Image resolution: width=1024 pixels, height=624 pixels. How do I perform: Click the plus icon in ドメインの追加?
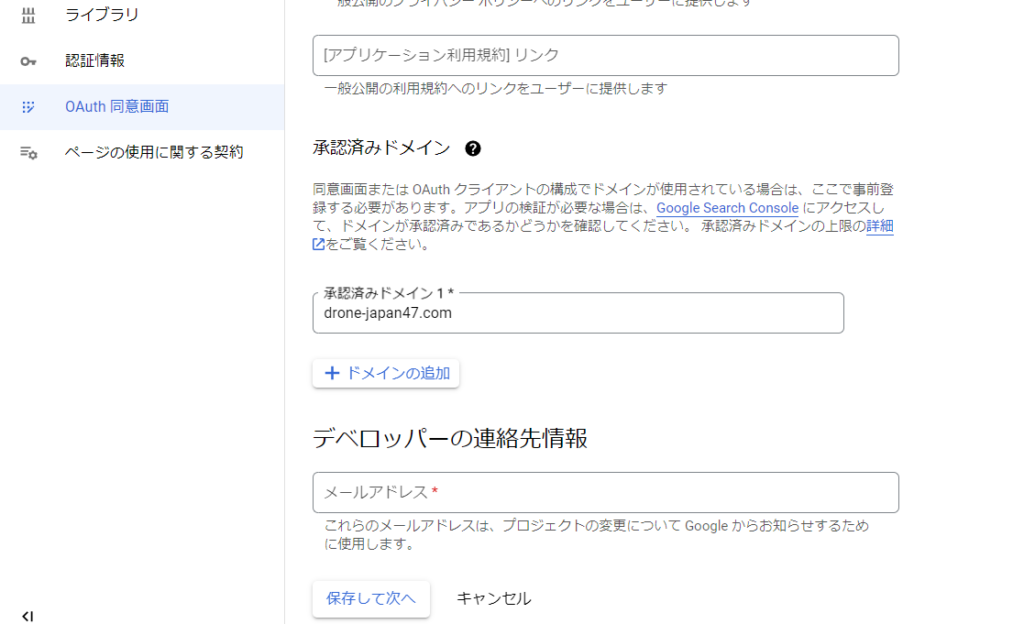click(333, 373)
